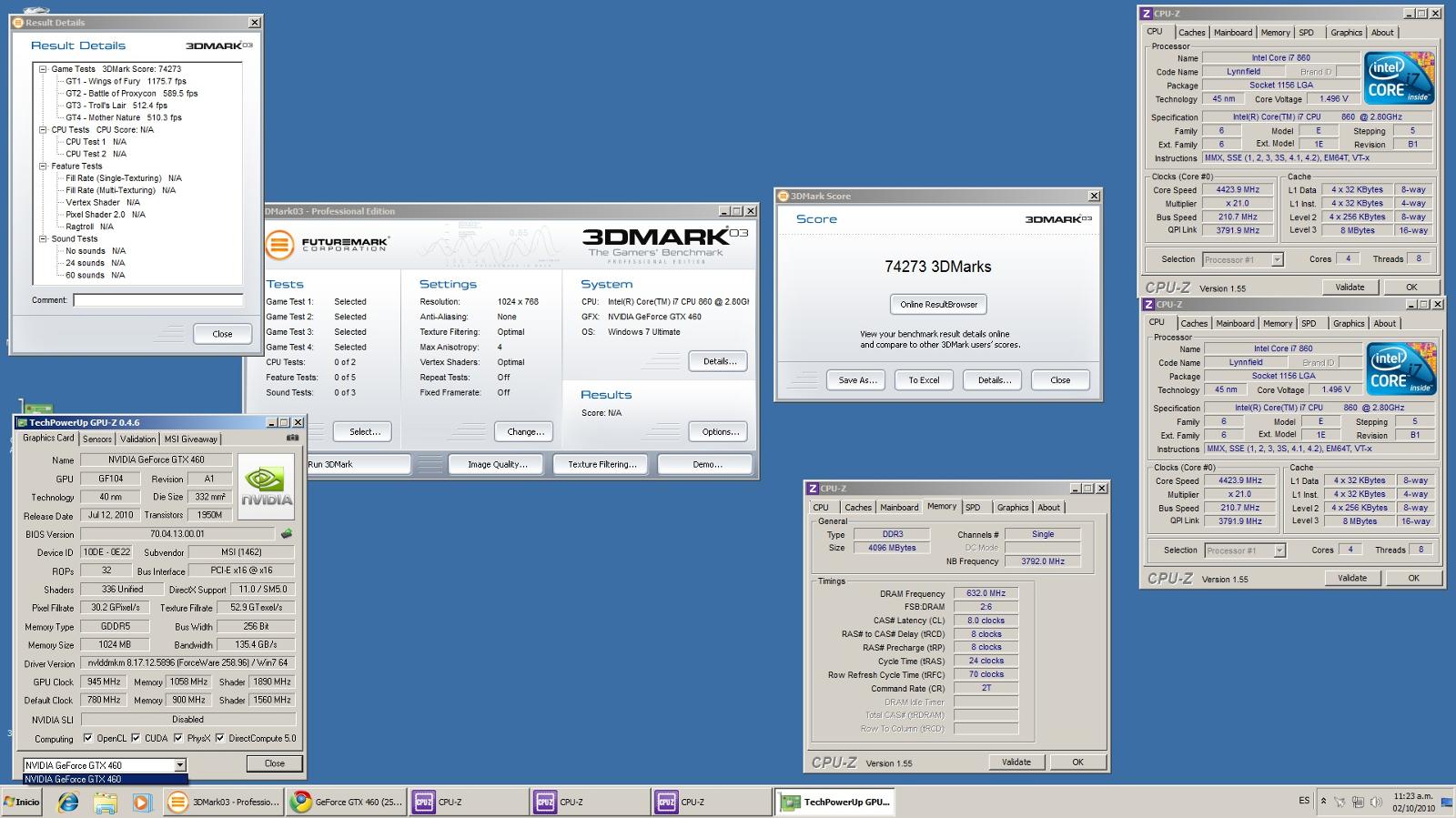
Task: Select GT1 - Wings of Fury result row
Action: (126, 81)
